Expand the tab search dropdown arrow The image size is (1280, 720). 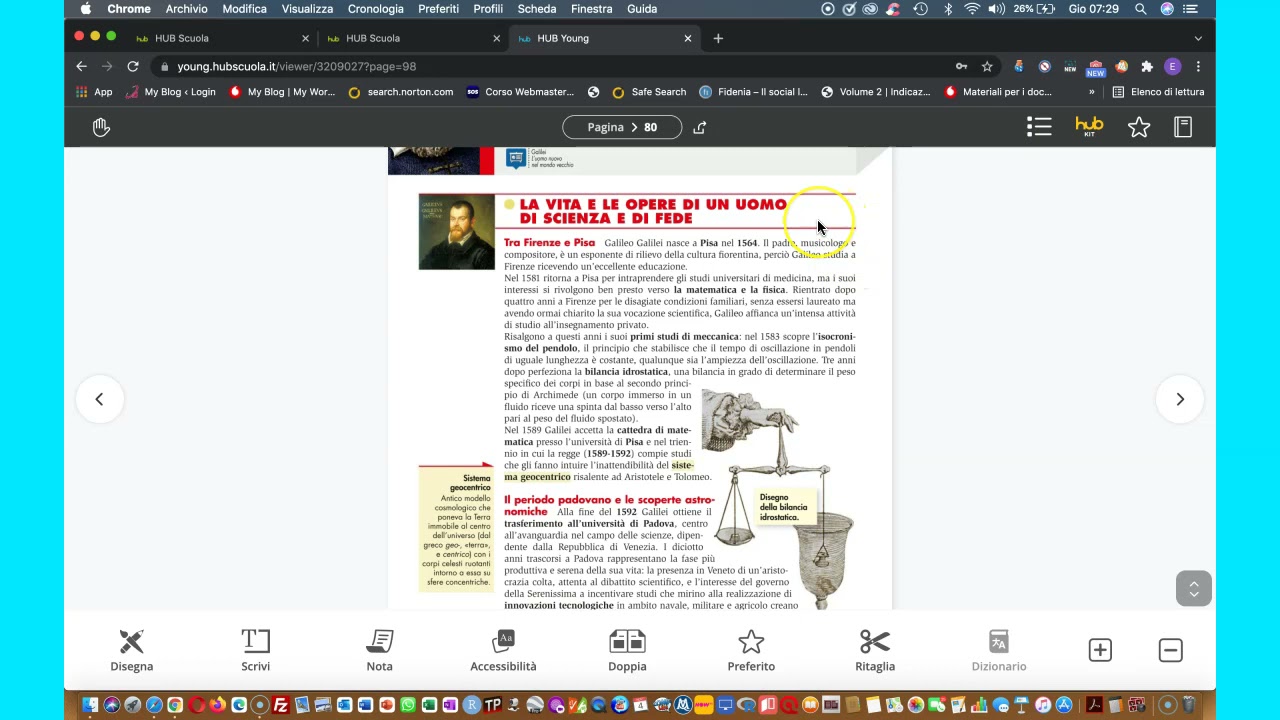1198,38
